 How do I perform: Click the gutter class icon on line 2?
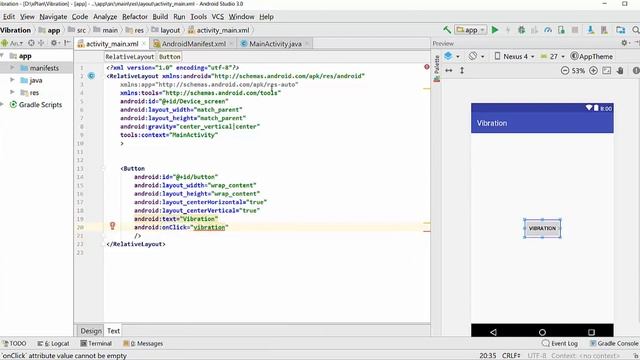91,76
